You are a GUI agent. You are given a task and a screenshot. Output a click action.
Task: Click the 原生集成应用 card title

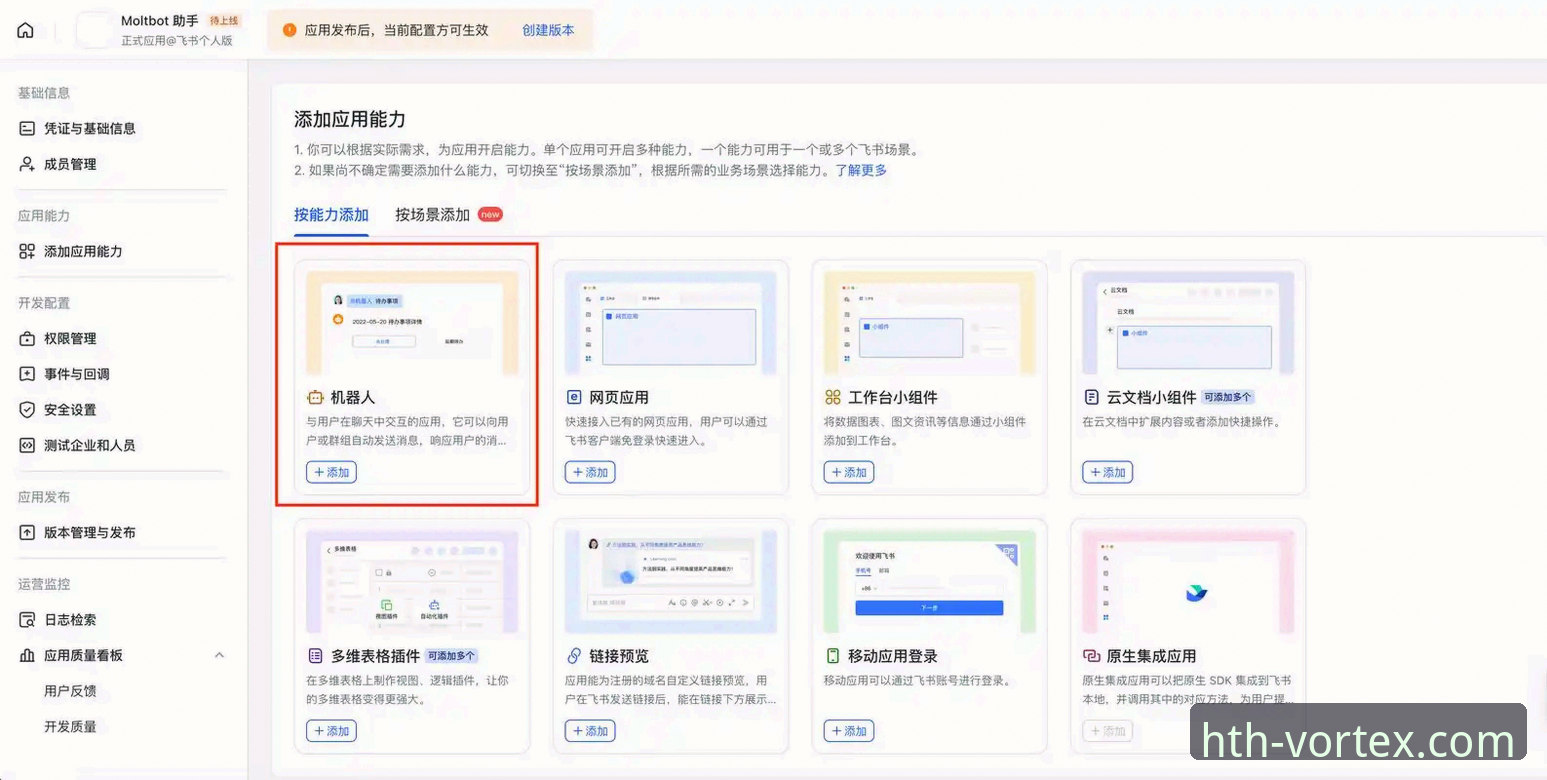(x=1152, y=656)
